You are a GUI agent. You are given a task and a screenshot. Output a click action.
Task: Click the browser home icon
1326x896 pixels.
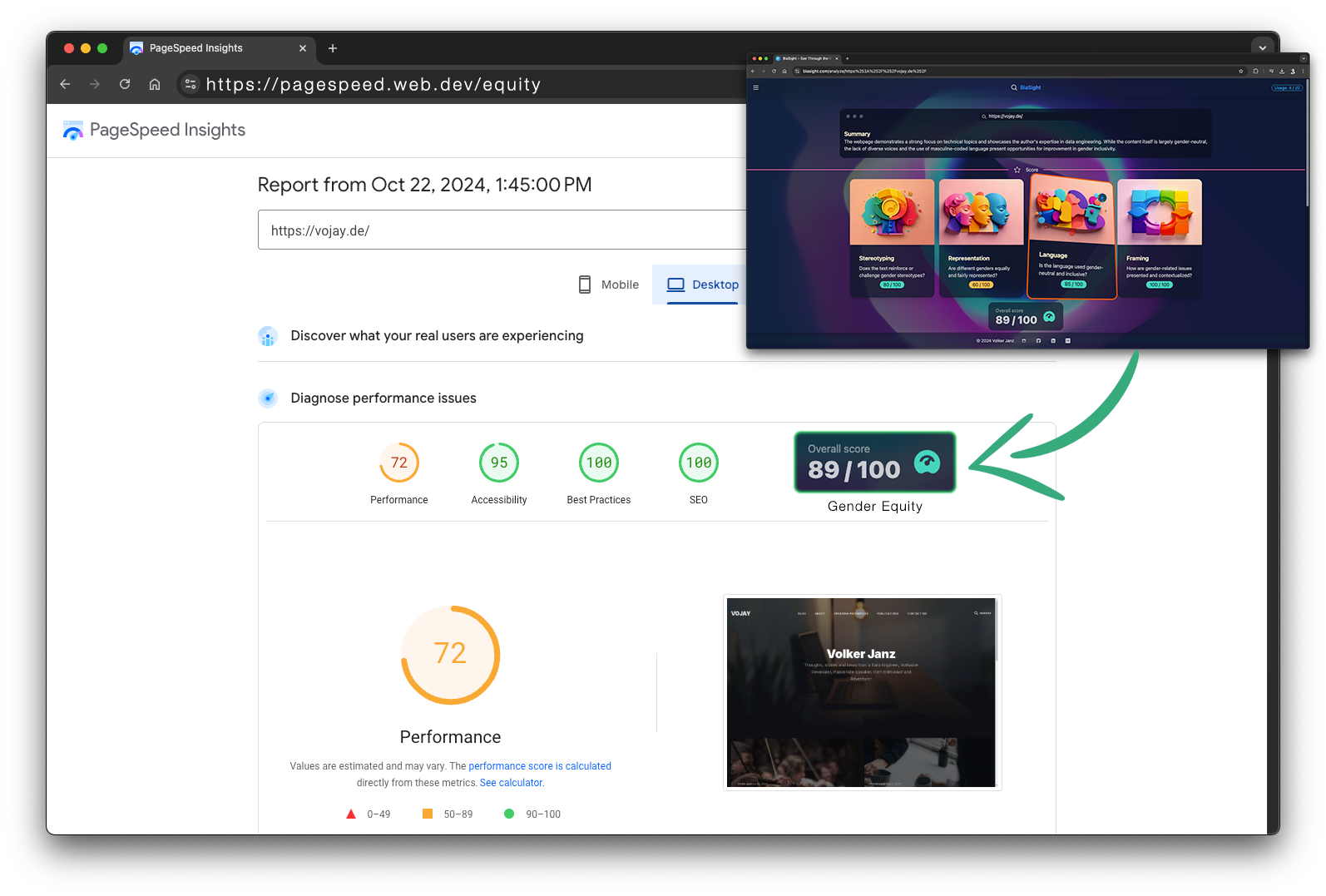pyautogui.click(x=155, y=84)
